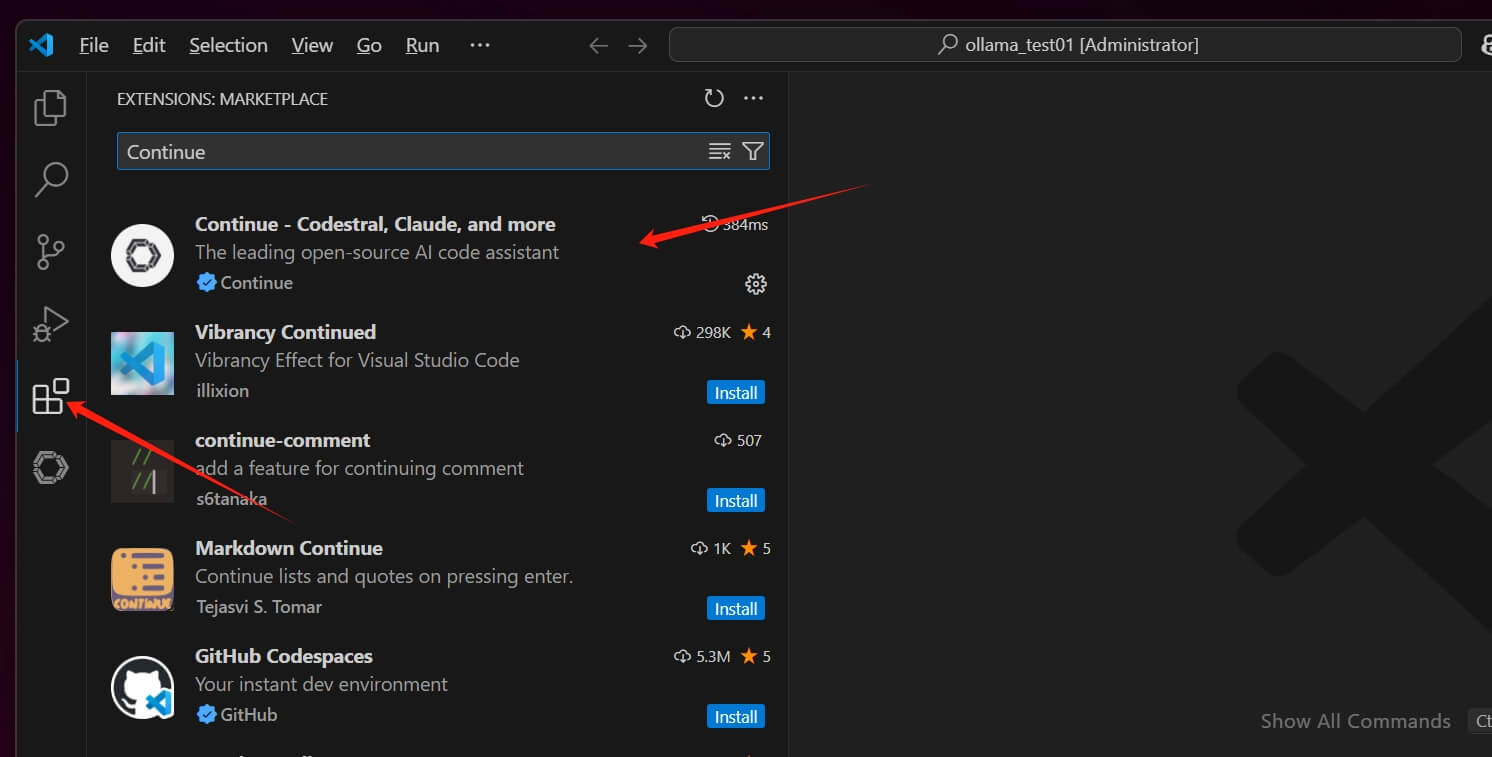Open the Go menu
Screen dimensions: 1492x757
369,45
